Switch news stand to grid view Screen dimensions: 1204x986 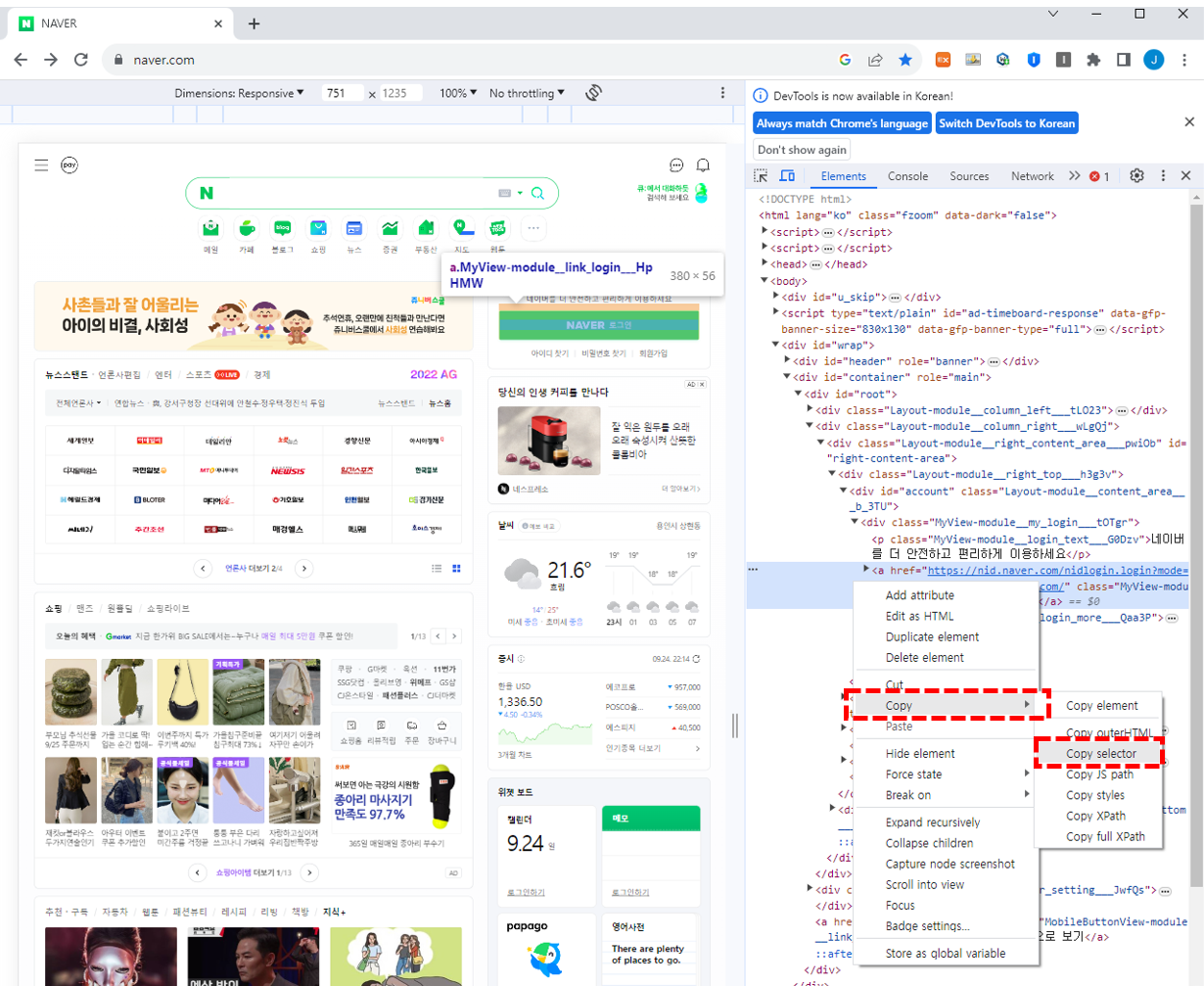pyautogui.click(x=456, y=568)
